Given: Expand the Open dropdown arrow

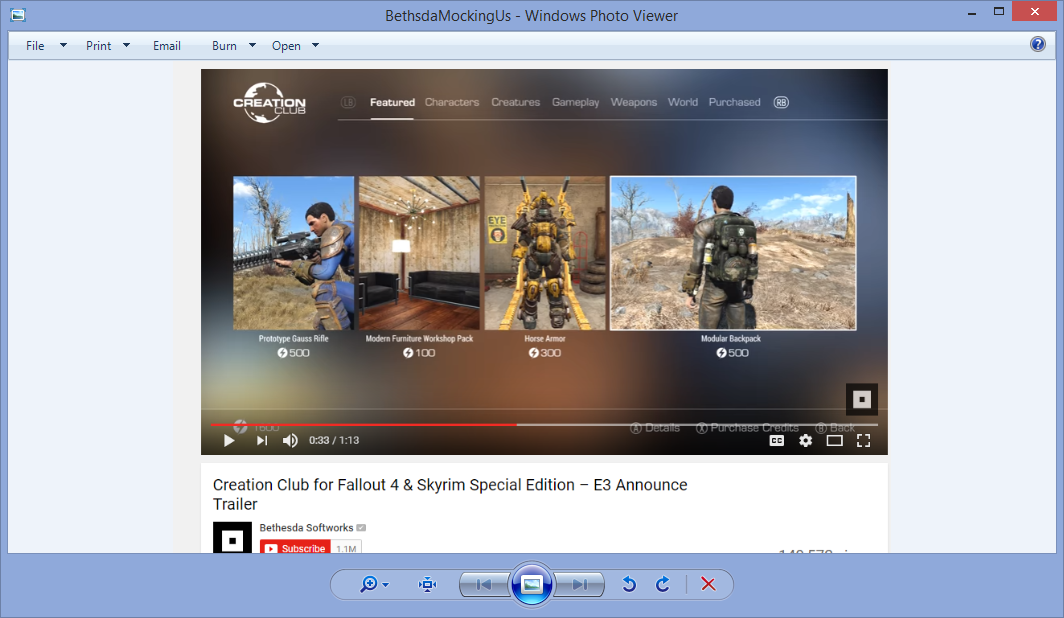Looking at the screenshot, I should click(x=316, y=45).
